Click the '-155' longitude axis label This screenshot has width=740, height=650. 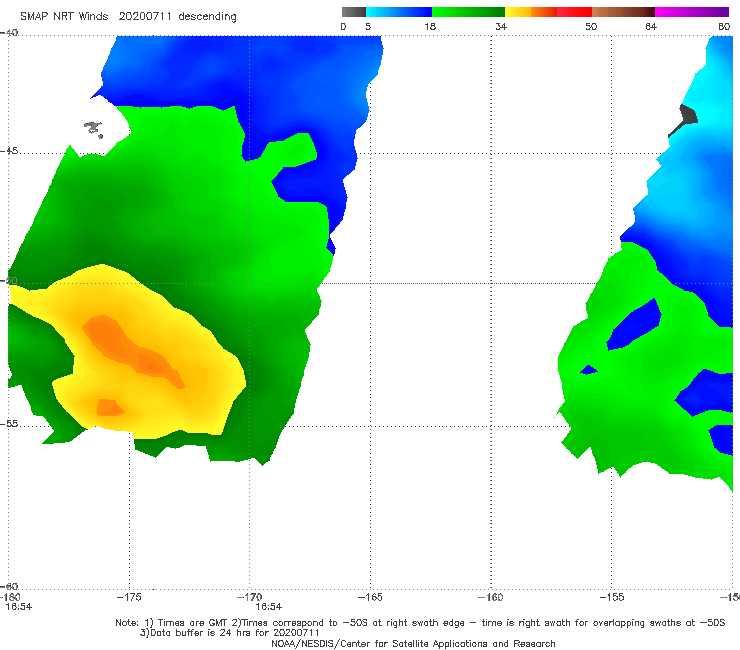pyautogui.click(x=612, y=597)
